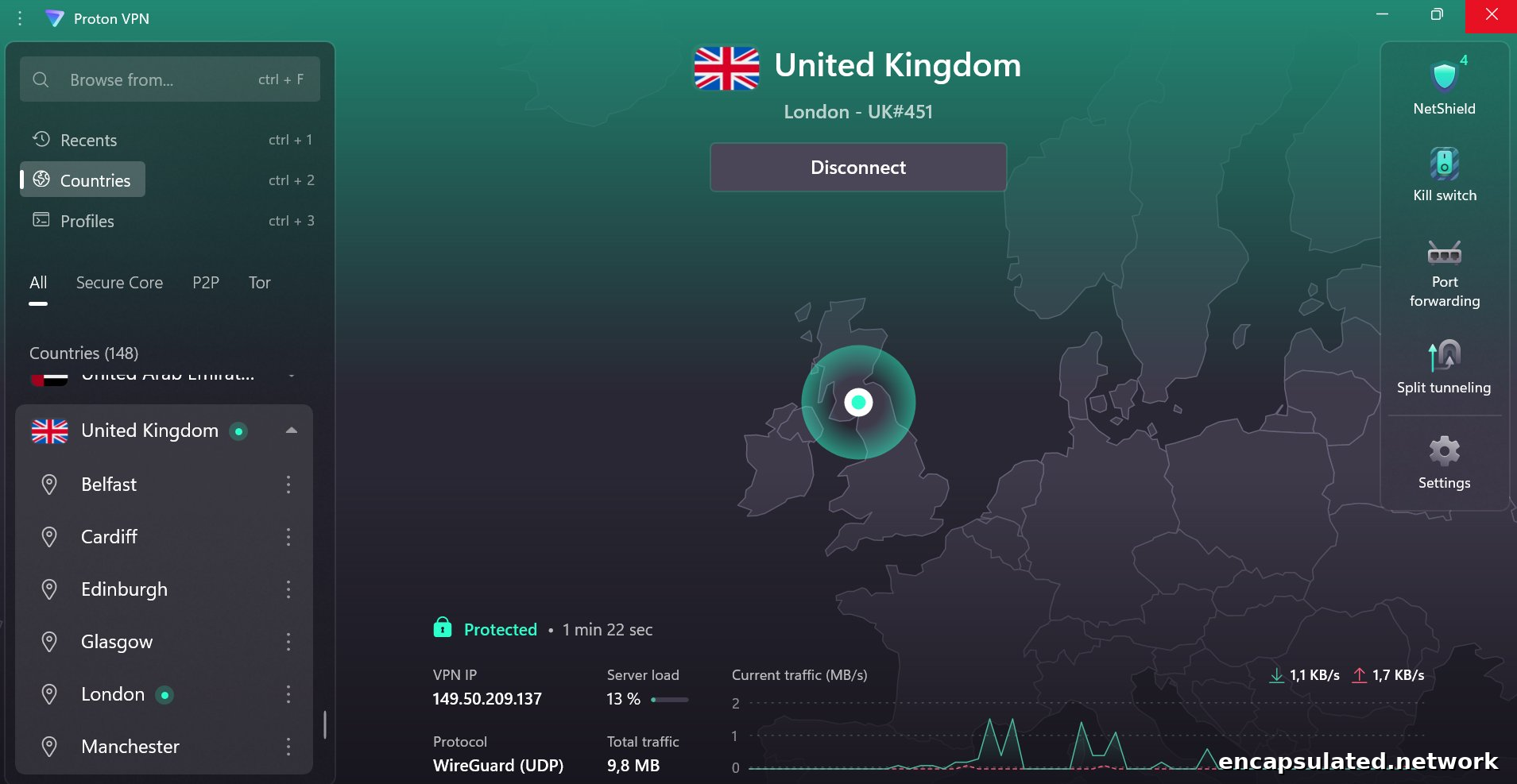This screenshot has width=1517, height=784.
Task: Click the 1 min 22 sec connection timer
Action: pos(607,630)
